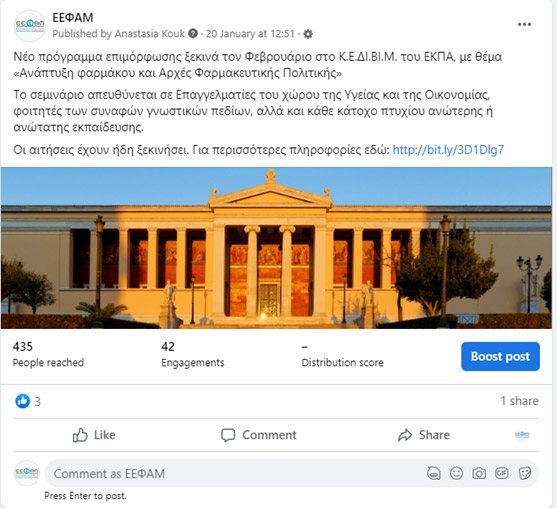Open the ΕΕΦΑΜ page name link
The image size is (557, 508).
coord(73,17)
